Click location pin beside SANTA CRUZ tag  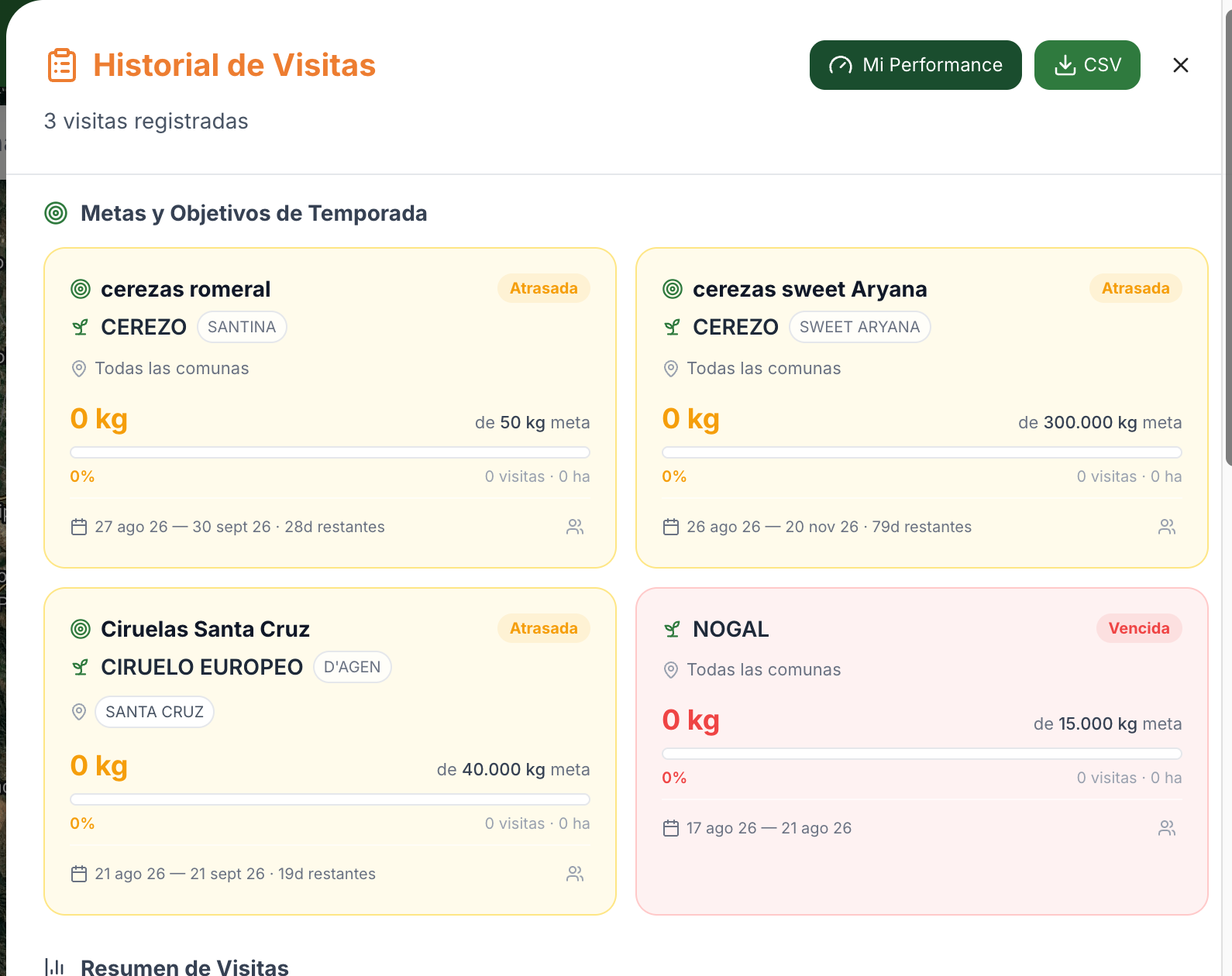click(x=78, y=712)
